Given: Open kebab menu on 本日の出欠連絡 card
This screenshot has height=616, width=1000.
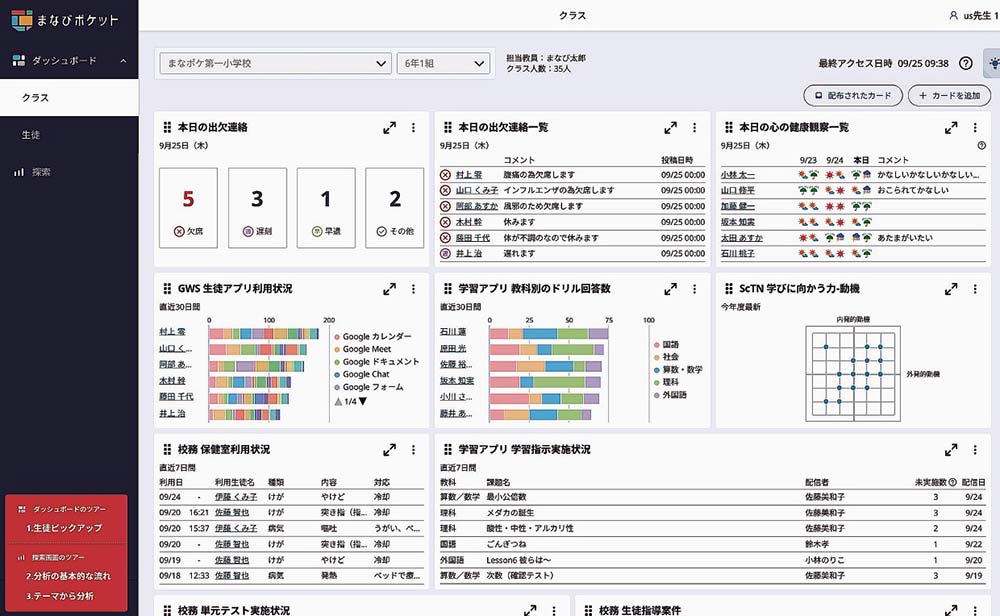Looking at the screenshot, I should (414, 128).
